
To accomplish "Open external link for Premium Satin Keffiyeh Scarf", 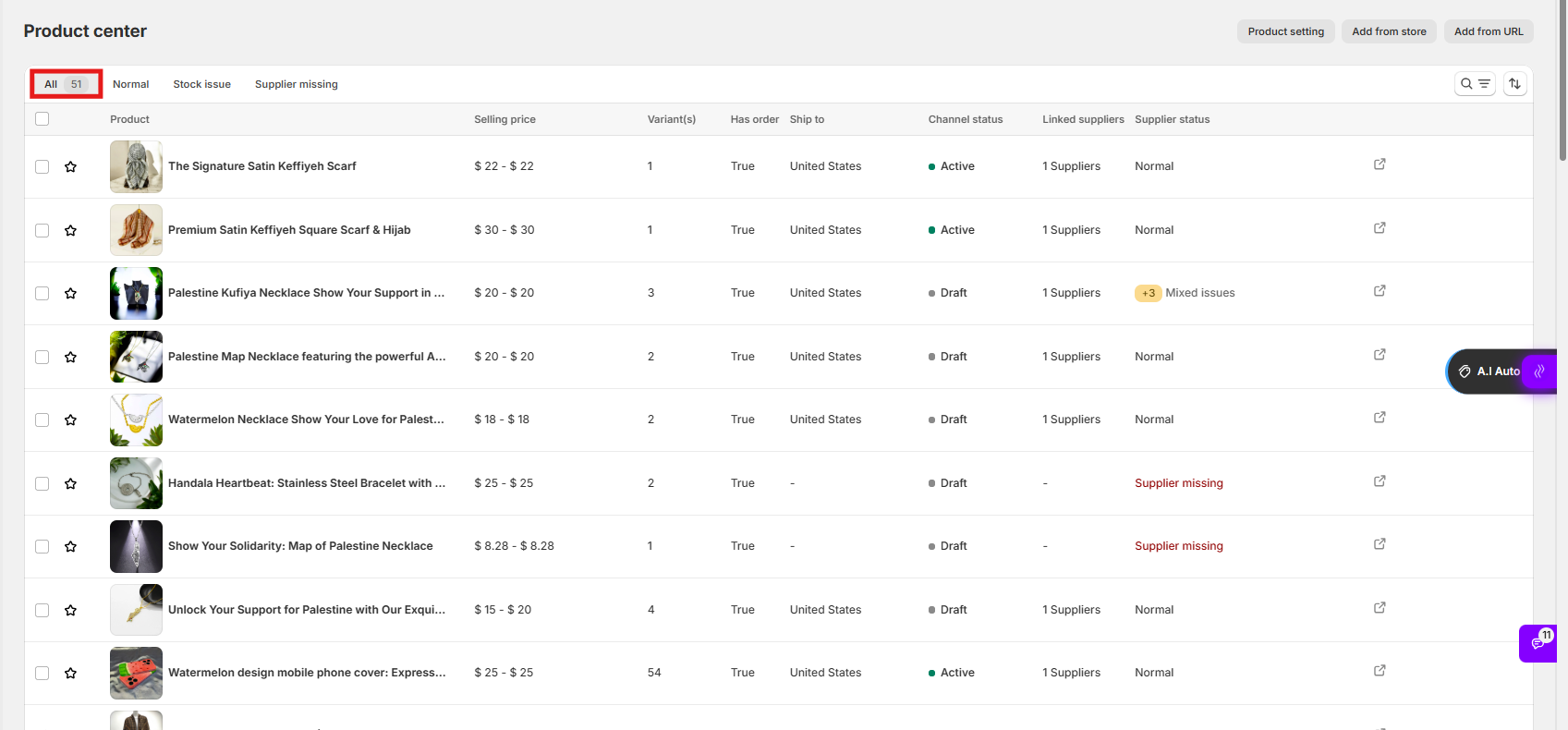I will tap(1380, 228).
